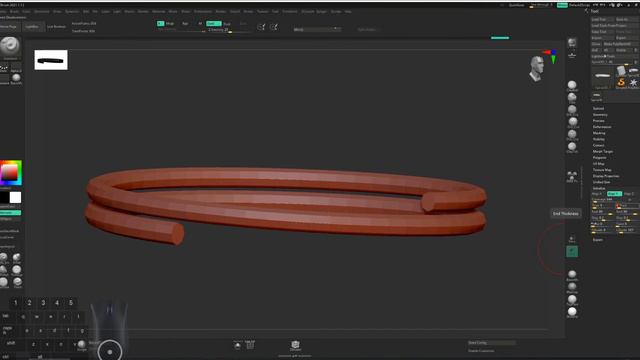Toggle the Live Boolean button
The width and height of the screenshot is (640, 360).
click(x=56, y=27)
